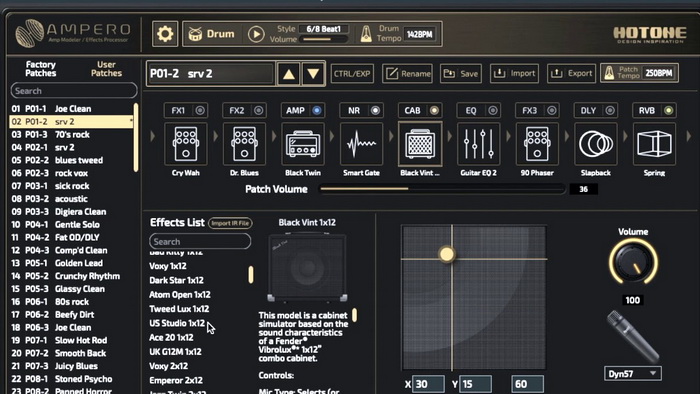This screenshot has height=394, width=700.
Task: Select patch 09 P03-3 Digiera Clean
Action: [71, 212]
